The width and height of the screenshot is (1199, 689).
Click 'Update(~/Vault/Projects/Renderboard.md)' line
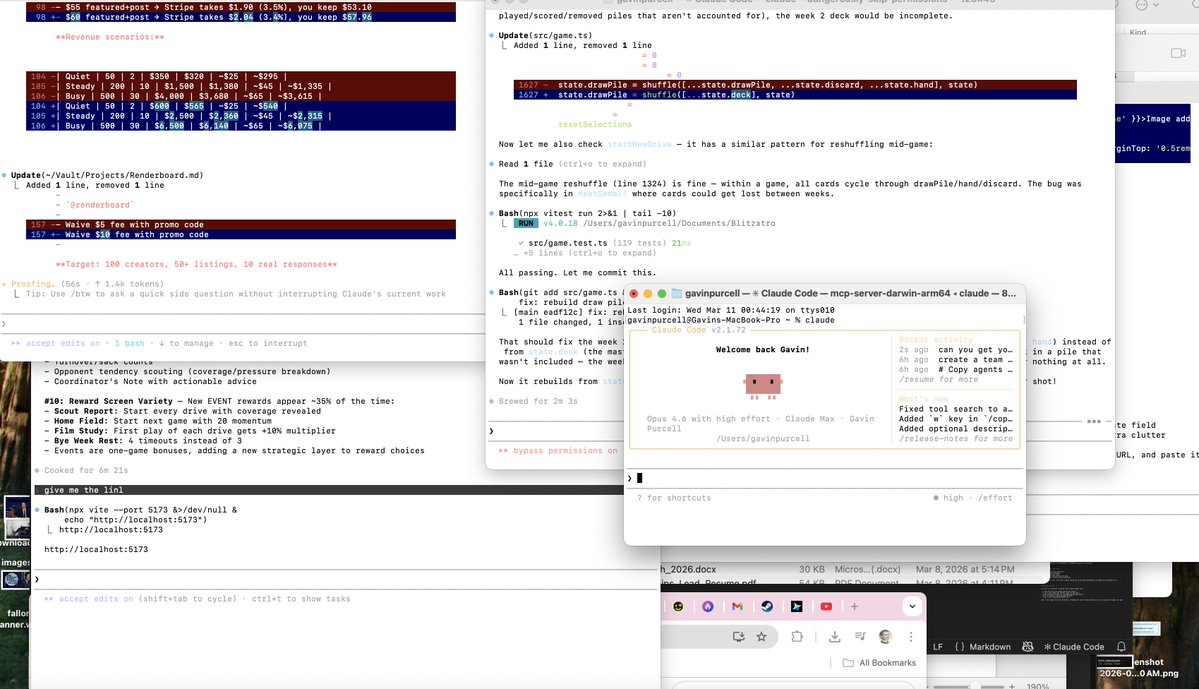pyautogui.click(x=107, y=175)
